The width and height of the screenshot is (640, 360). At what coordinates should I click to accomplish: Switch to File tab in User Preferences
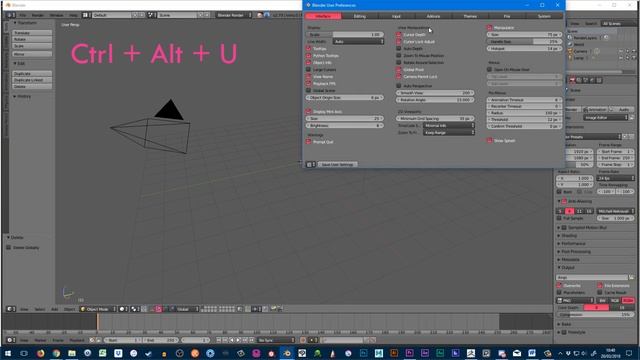click(x=507, y=16)
